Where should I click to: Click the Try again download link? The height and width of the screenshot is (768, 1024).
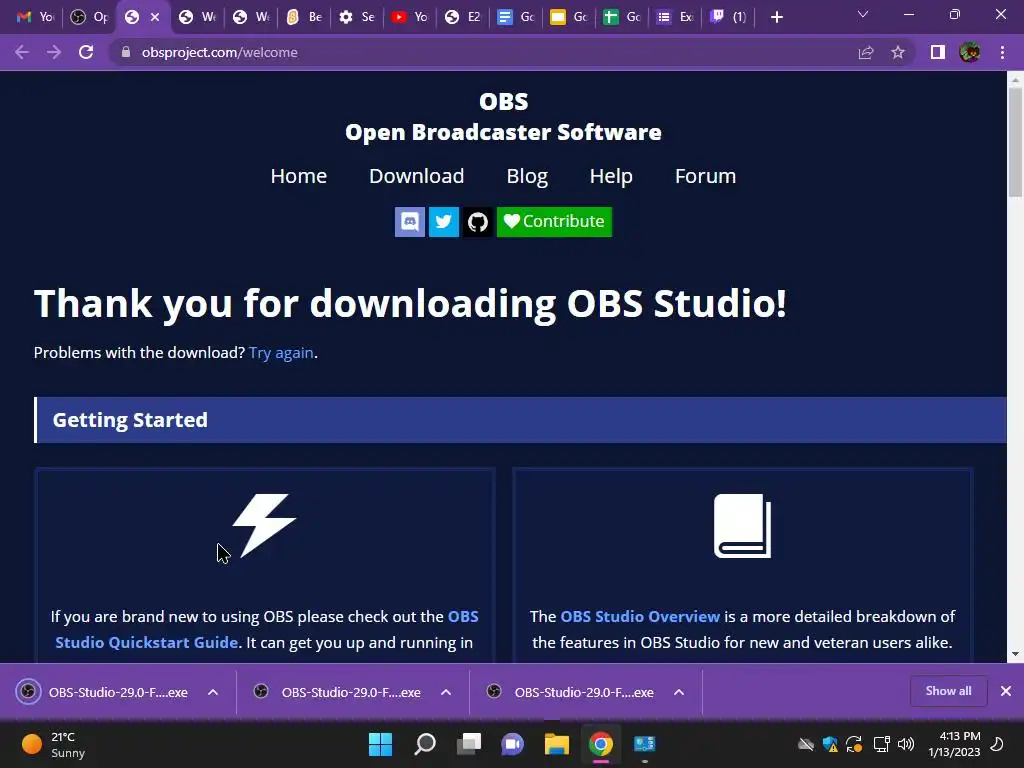pyautogui.click(x=281, y=353)
